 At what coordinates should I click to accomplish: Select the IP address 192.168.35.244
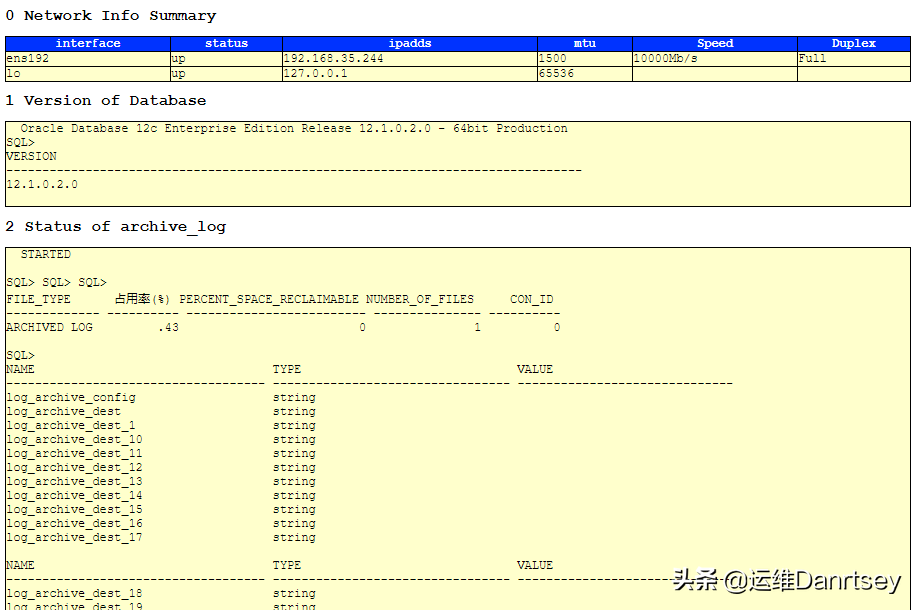[x=334, y=59]
